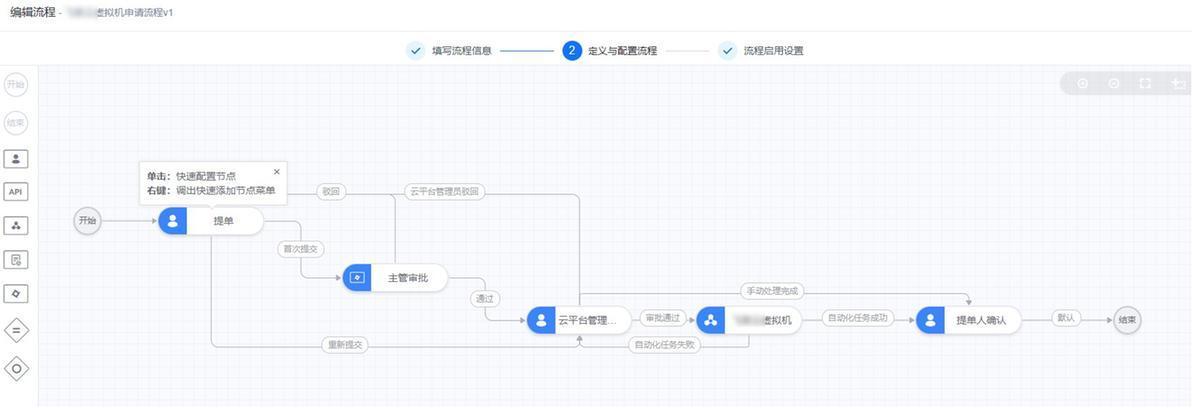Pick the document approval node icon in the palette
The image size is (1198, 412).
coord(16,260)
